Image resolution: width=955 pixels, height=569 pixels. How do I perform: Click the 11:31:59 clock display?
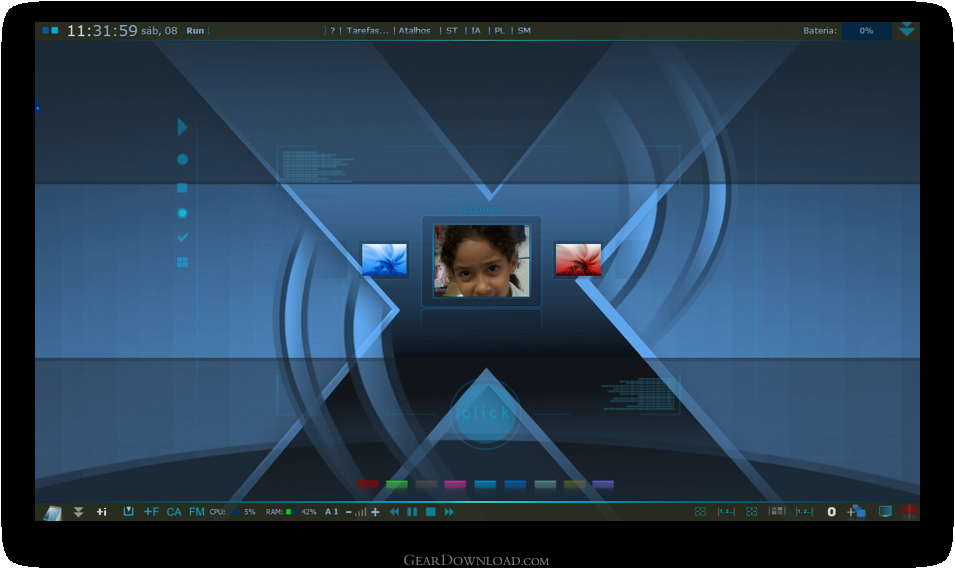[x=102, y=30]
